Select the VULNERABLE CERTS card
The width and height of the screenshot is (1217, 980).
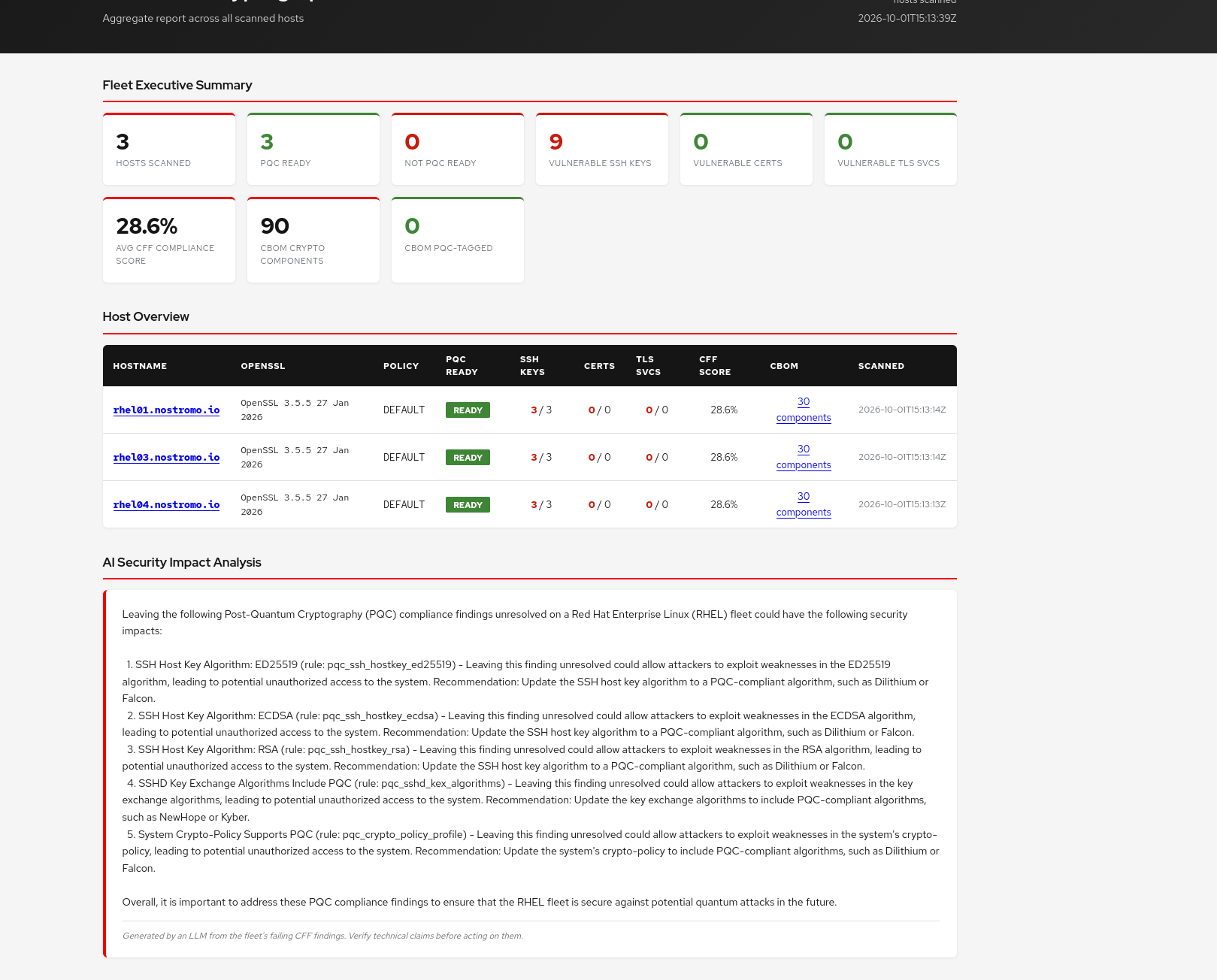[746, 149]
